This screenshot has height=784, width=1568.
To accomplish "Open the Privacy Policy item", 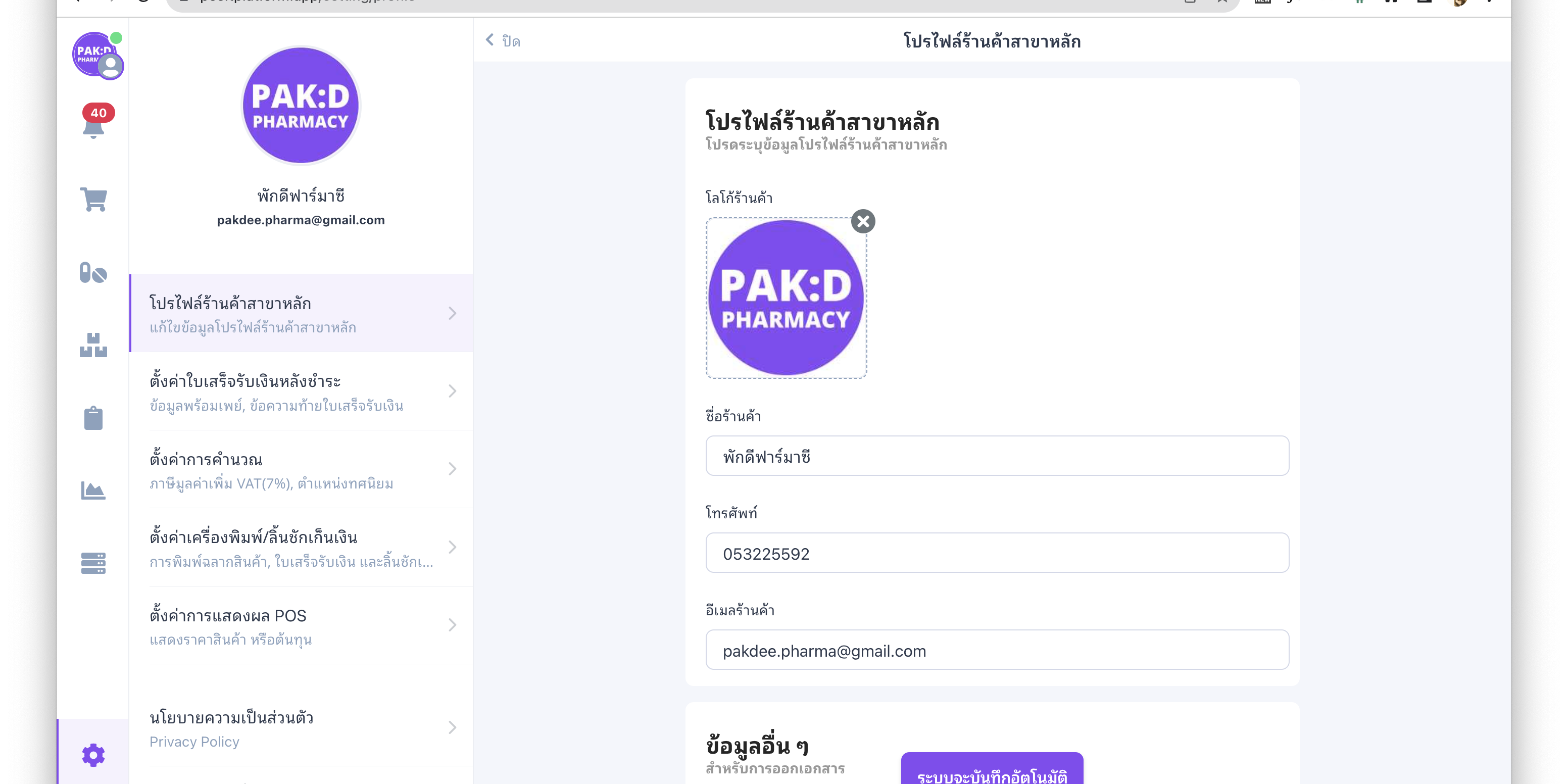I will click(x=301, y=727).
